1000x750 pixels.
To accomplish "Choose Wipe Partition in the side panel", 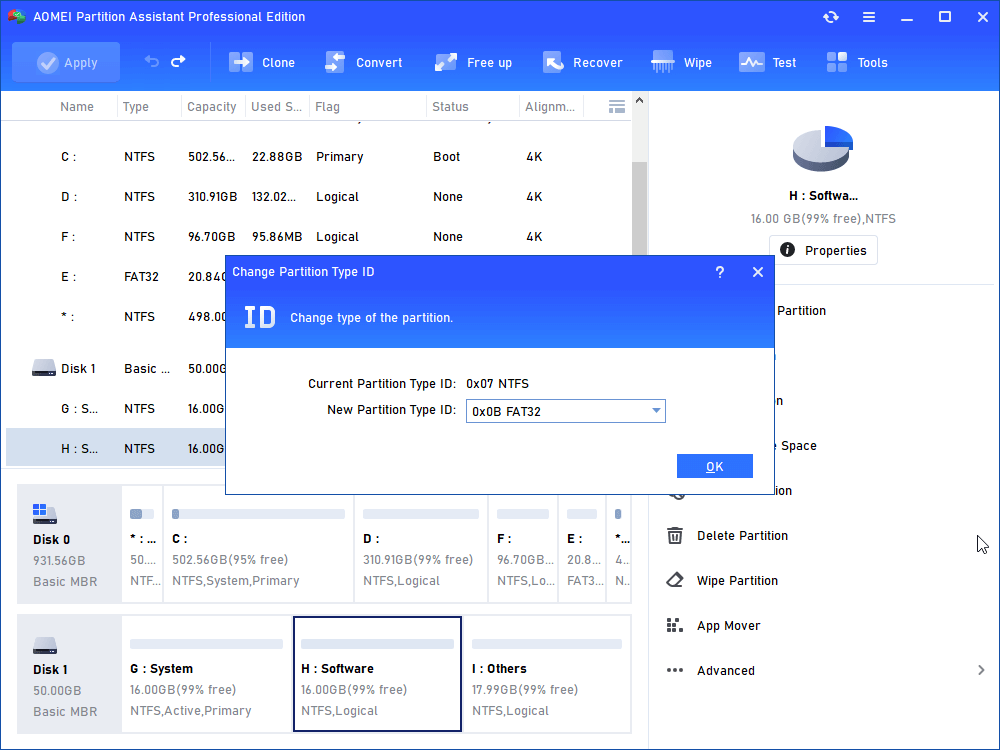I will coord(737,581).
